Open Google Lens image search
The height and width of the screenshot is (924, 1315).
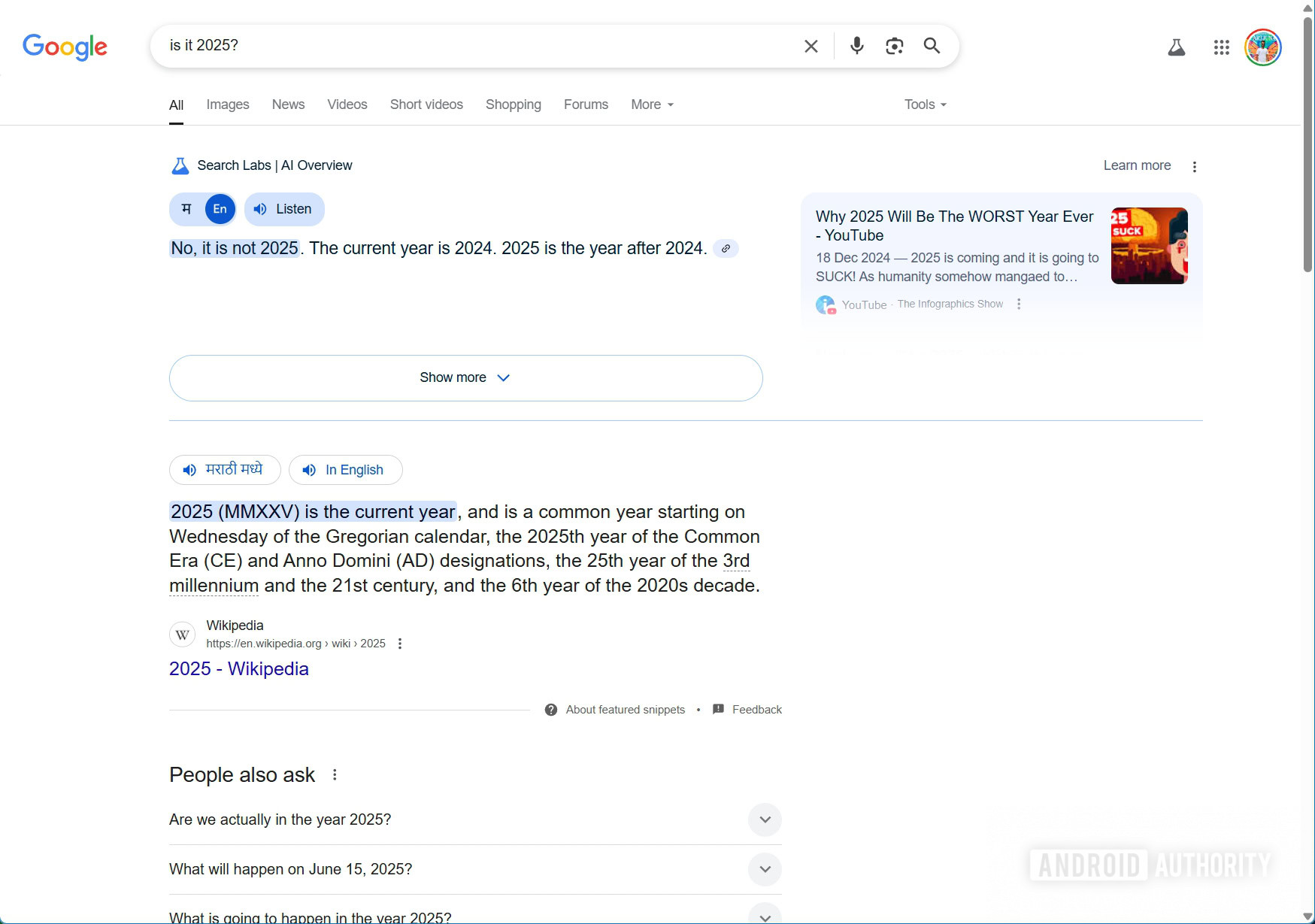click(x=894, y=46)
